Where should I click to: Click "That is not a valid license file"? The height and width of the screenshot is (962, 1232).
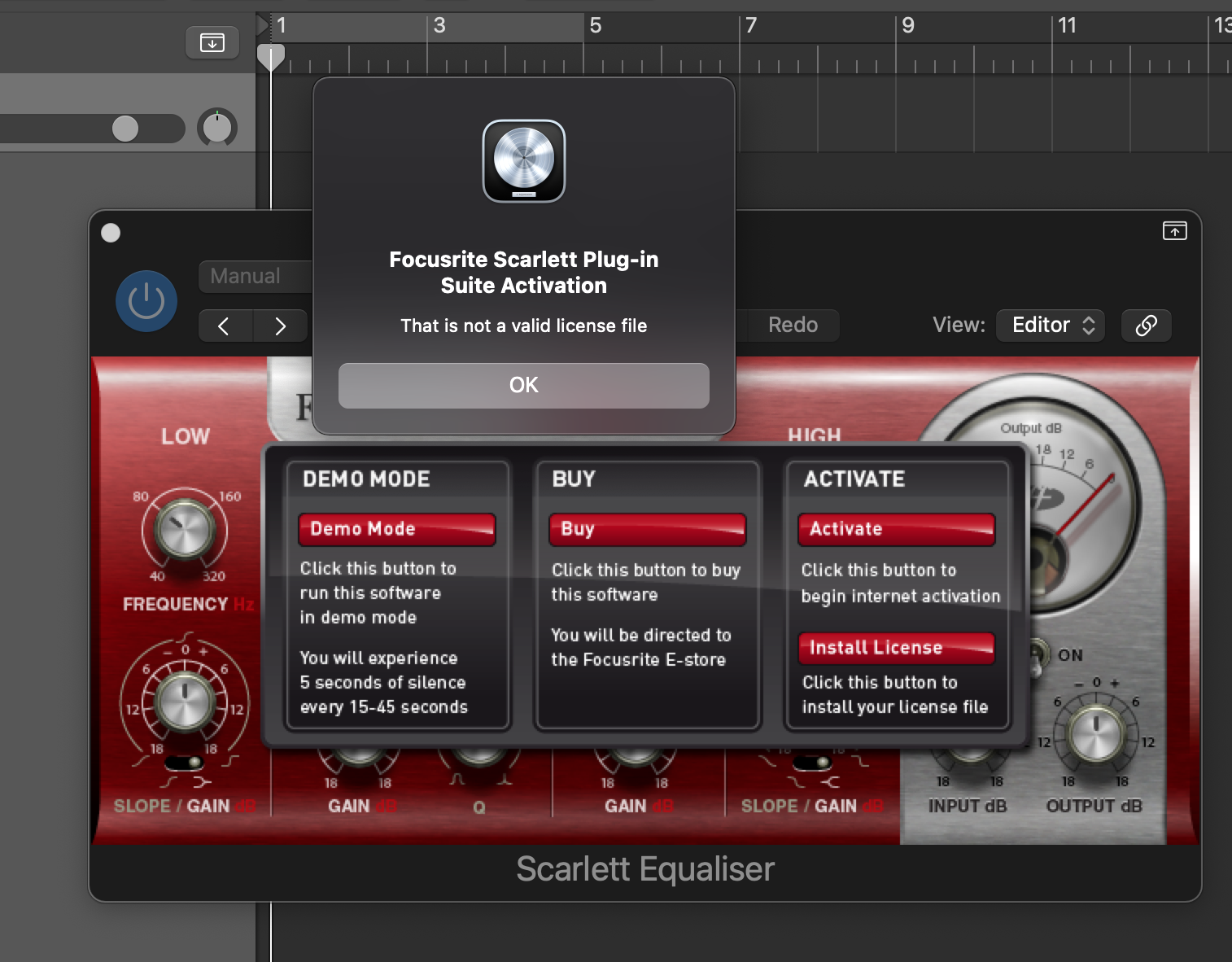(524, 326)
